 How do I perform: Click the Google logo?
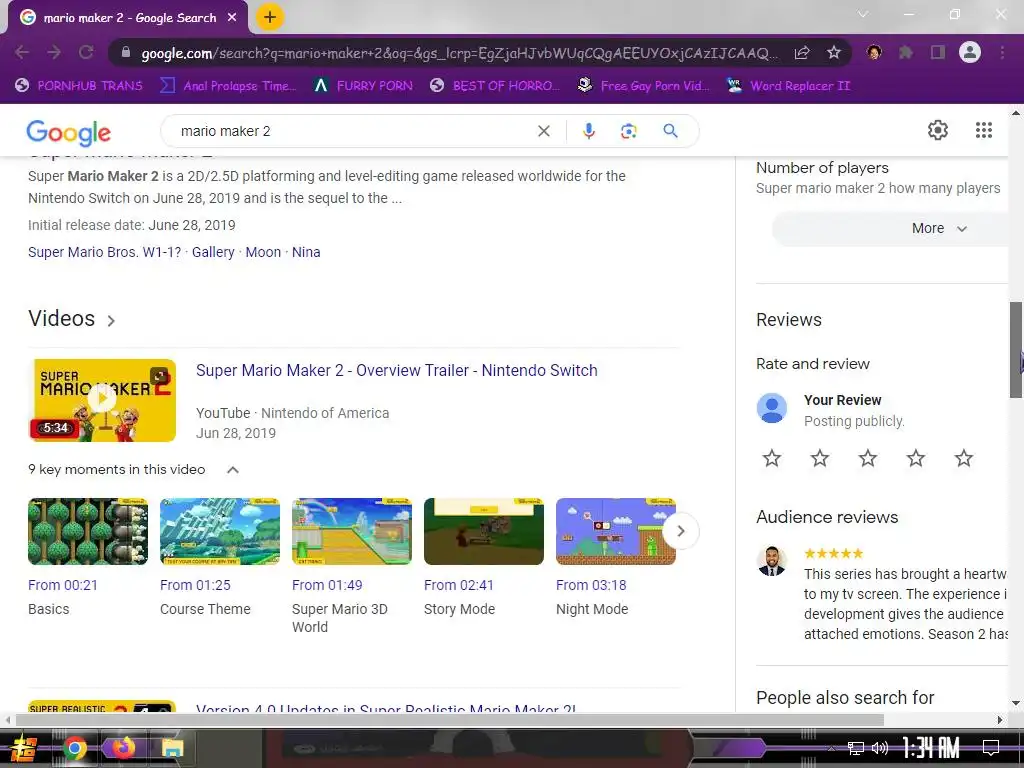(x=69, y=133)
